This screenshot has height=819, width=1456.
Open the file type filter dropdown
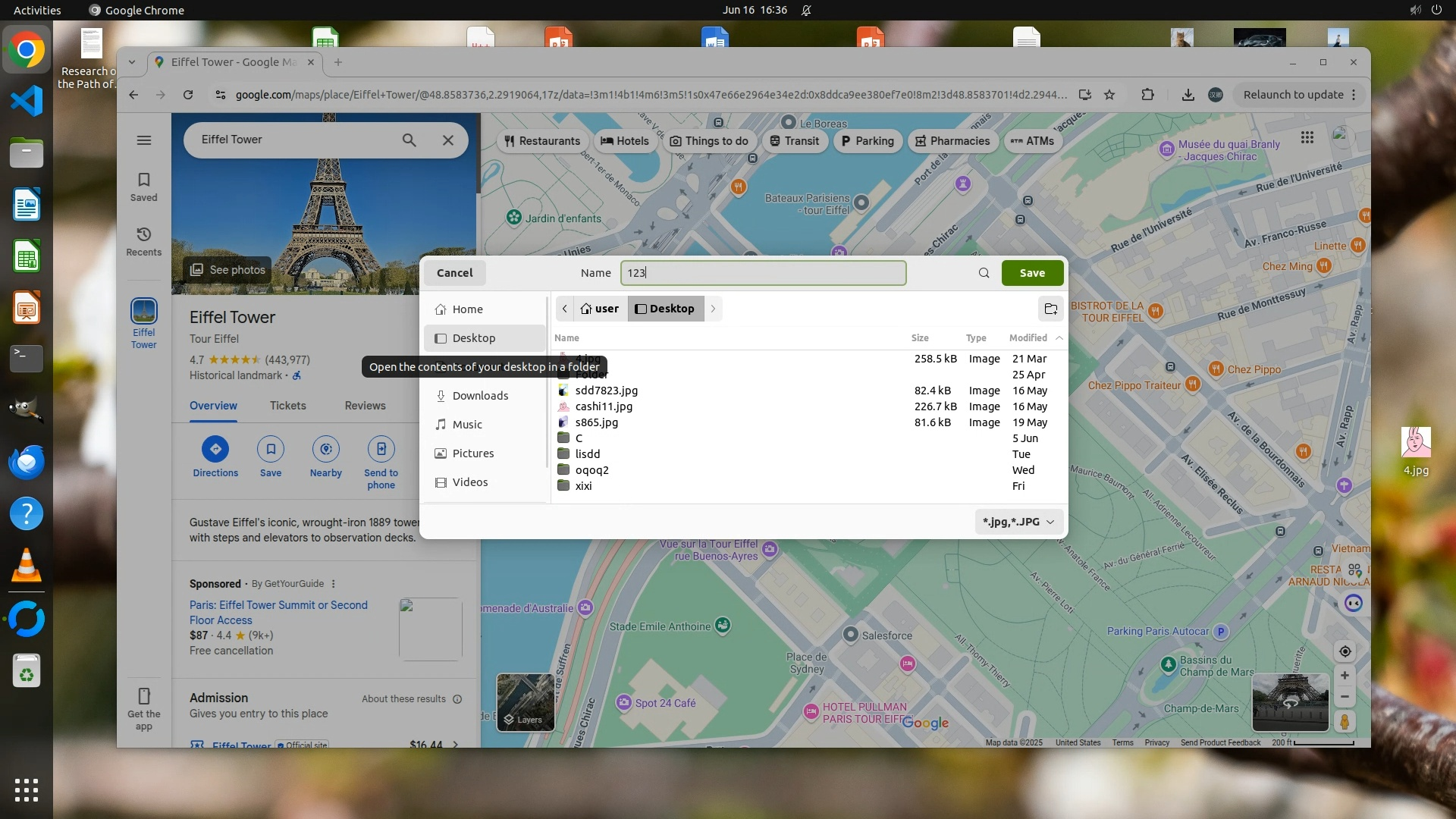[x=1018, y=522]
